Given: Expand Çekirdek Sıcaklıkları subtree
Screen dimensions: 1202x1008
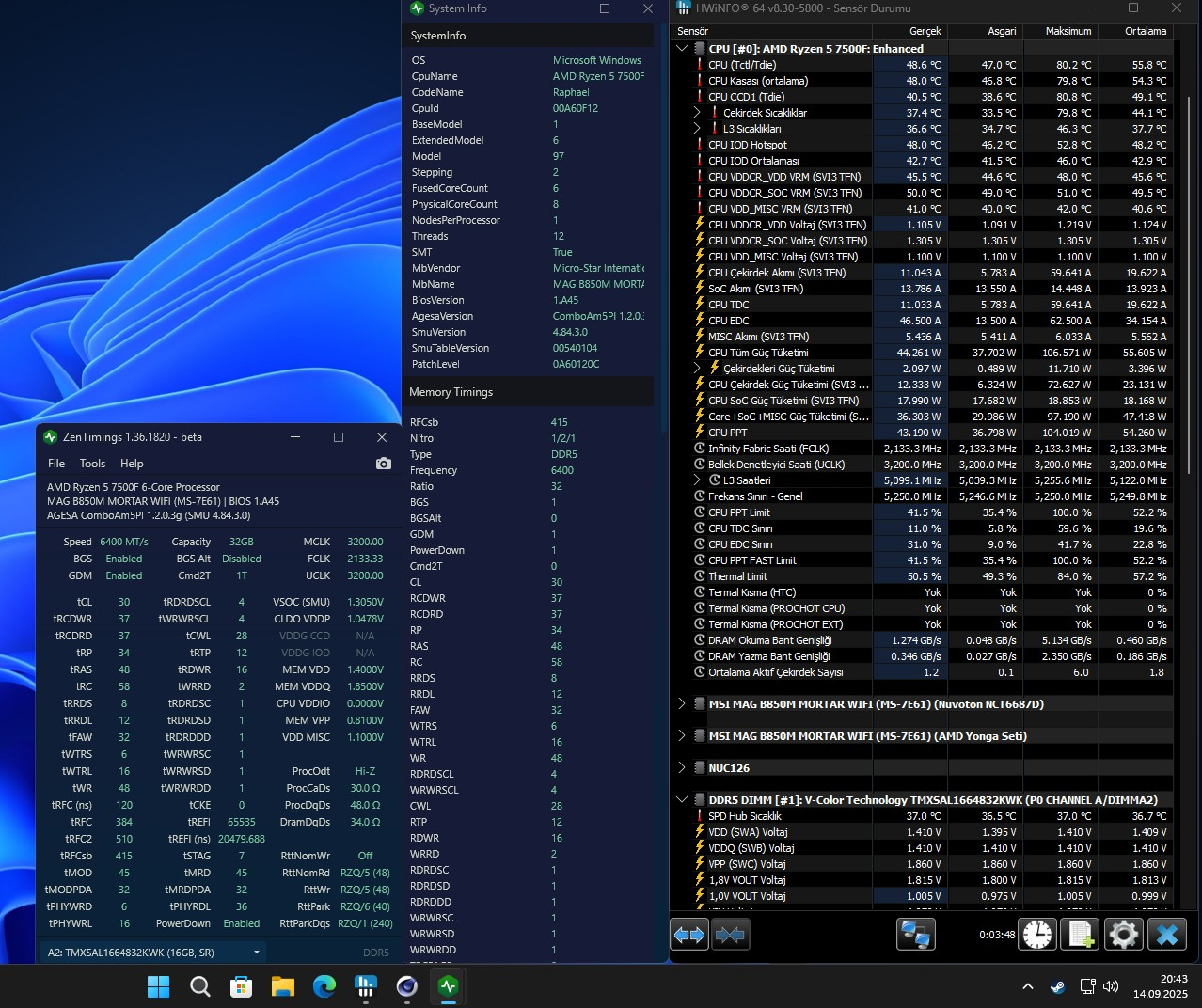Looking at the screenshot, I should pyautogui.click(x=697, y=113).
